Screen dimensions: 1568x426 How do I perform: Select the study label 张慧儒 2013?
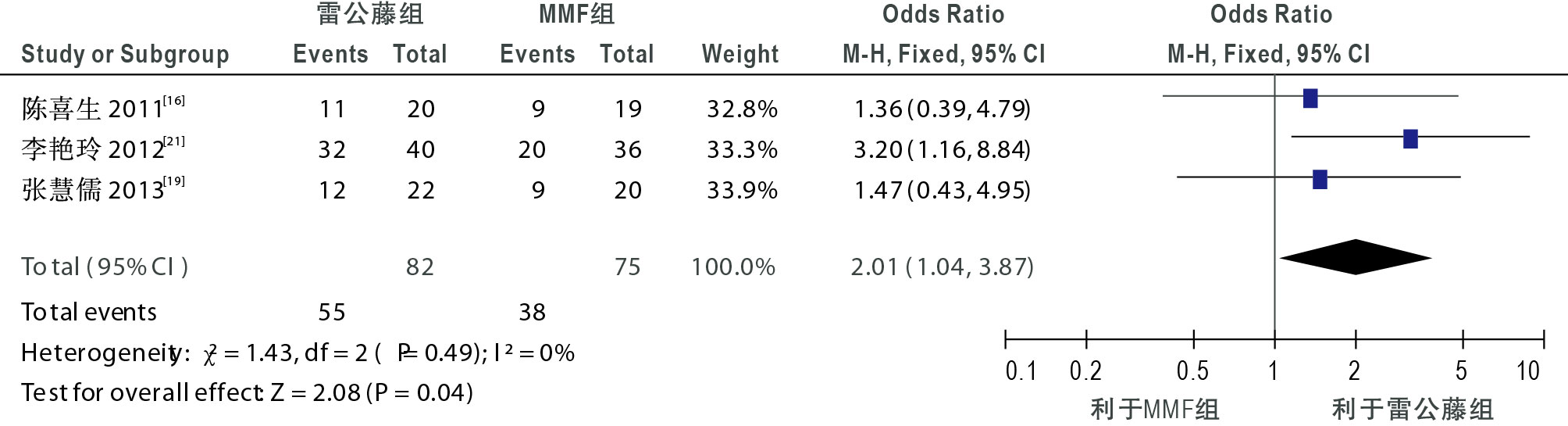103,189
